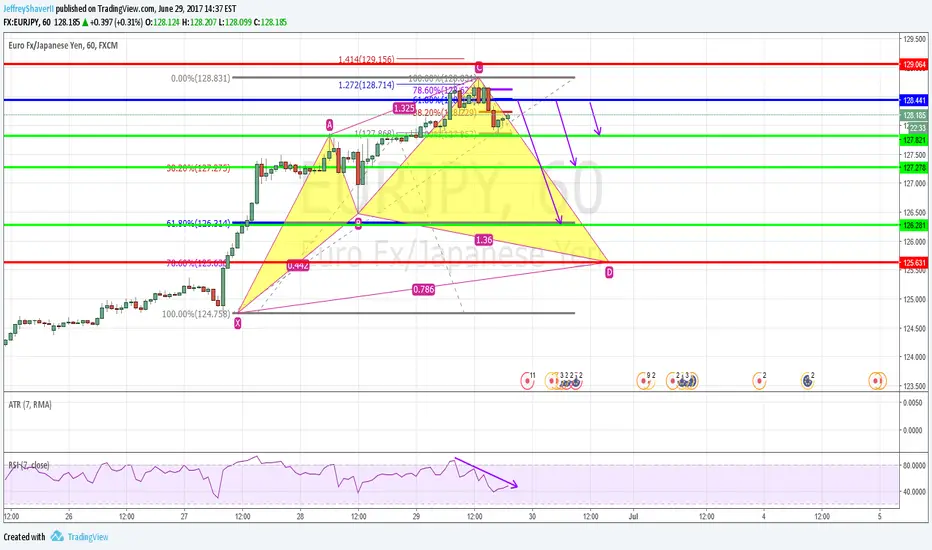Click the blue 128.441 price axis tag
932x550 pixels.
(914, 100)
